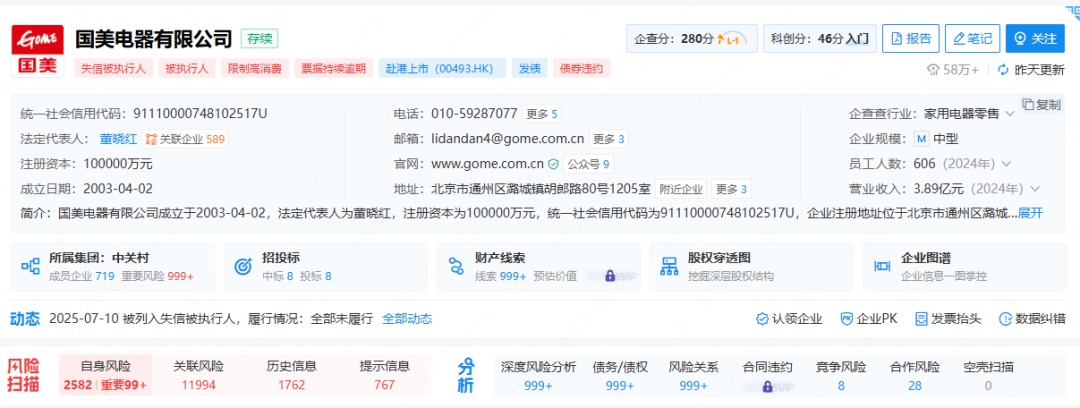Expand more emails 更多 3
The width and height of the screenshot is (1080, 408).
pos(608,139)
